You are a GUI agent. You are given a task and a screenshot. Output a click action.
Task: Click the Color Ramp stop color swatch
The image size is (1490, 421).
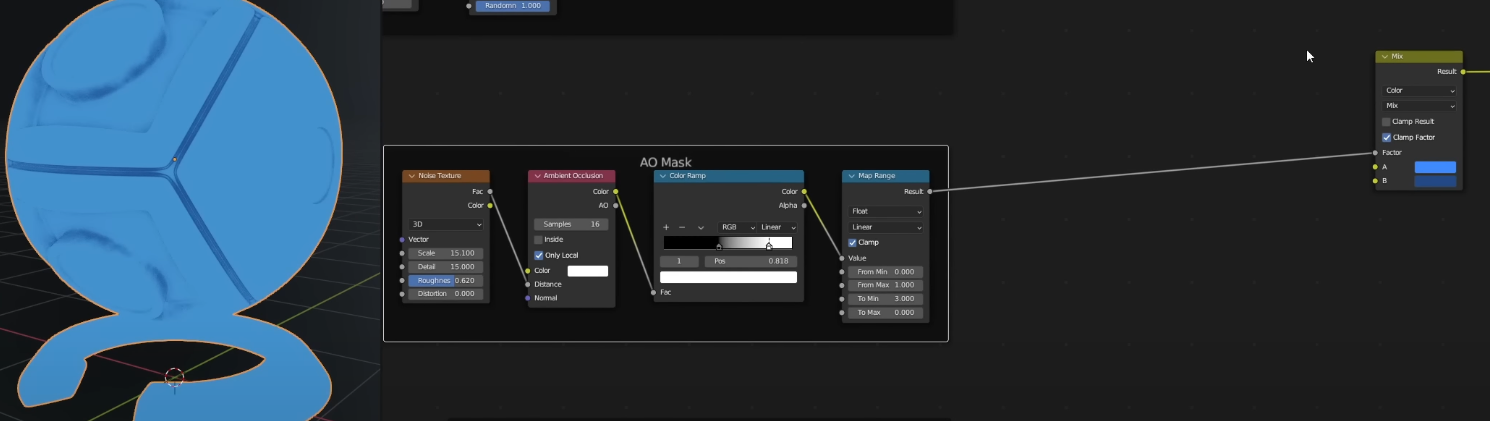(728, 277)
